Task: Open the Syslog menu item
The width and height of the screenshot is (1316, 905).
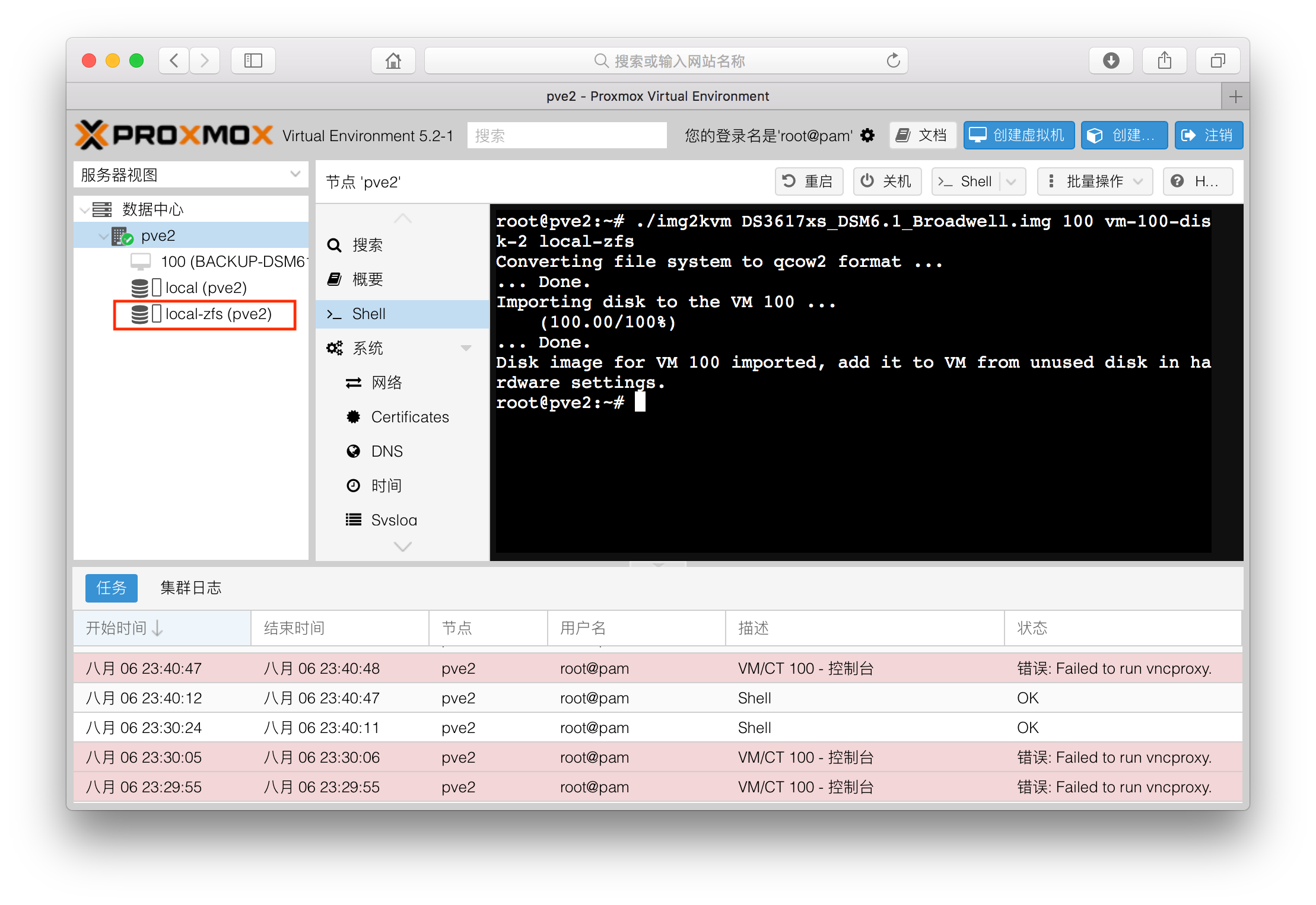Action: point(402,520)
